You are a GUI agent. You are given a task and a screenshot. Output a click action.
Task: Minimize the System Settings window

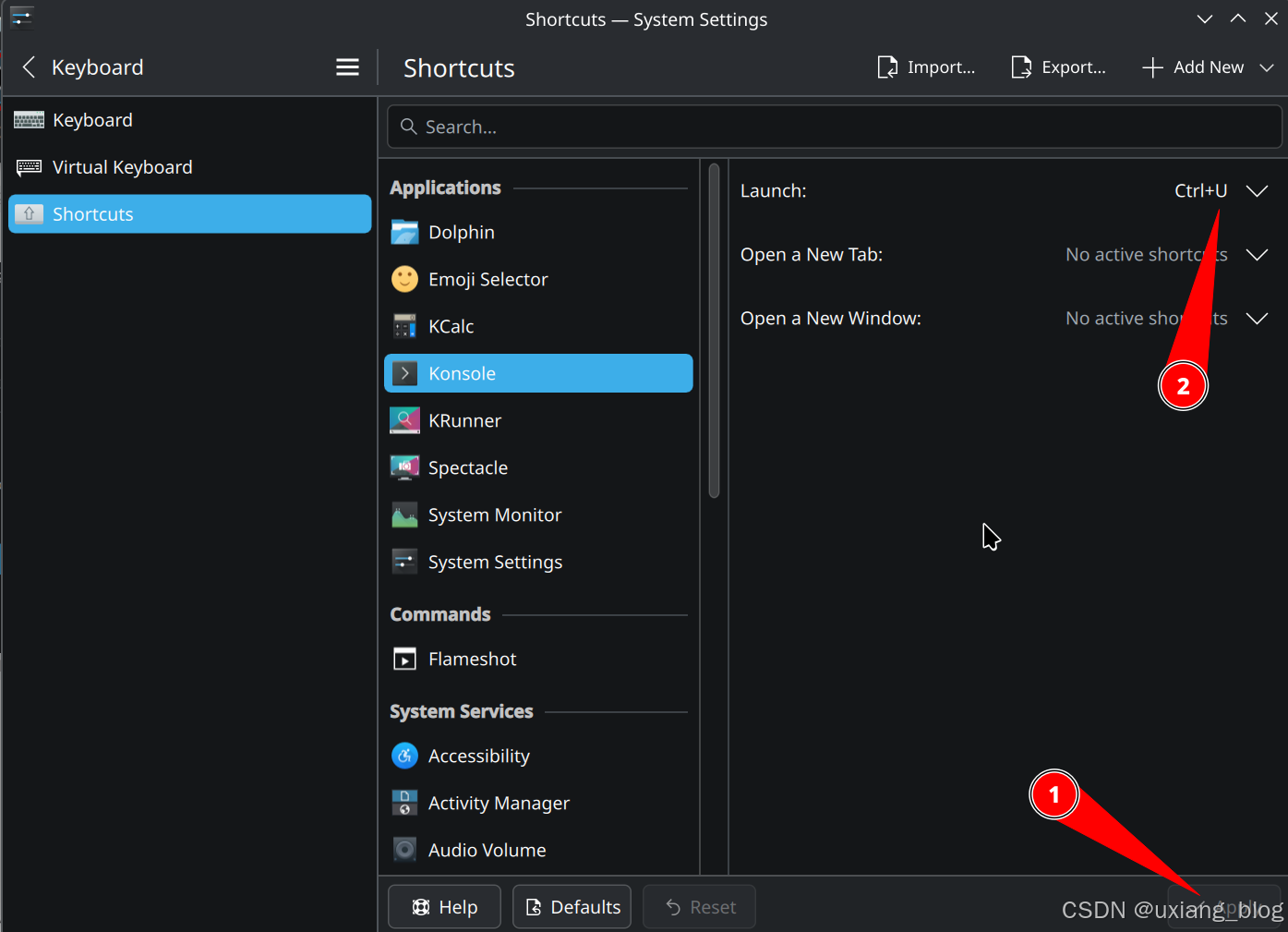(x=1205, y=18)
